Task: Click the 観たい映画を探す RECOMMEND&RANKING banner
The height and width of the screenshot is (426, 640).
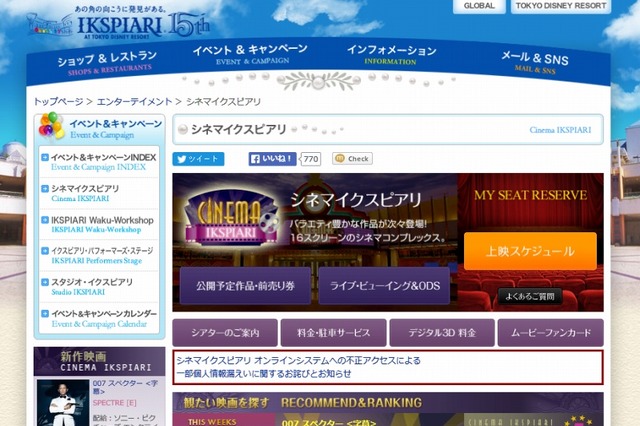Action: coord(388,403)
